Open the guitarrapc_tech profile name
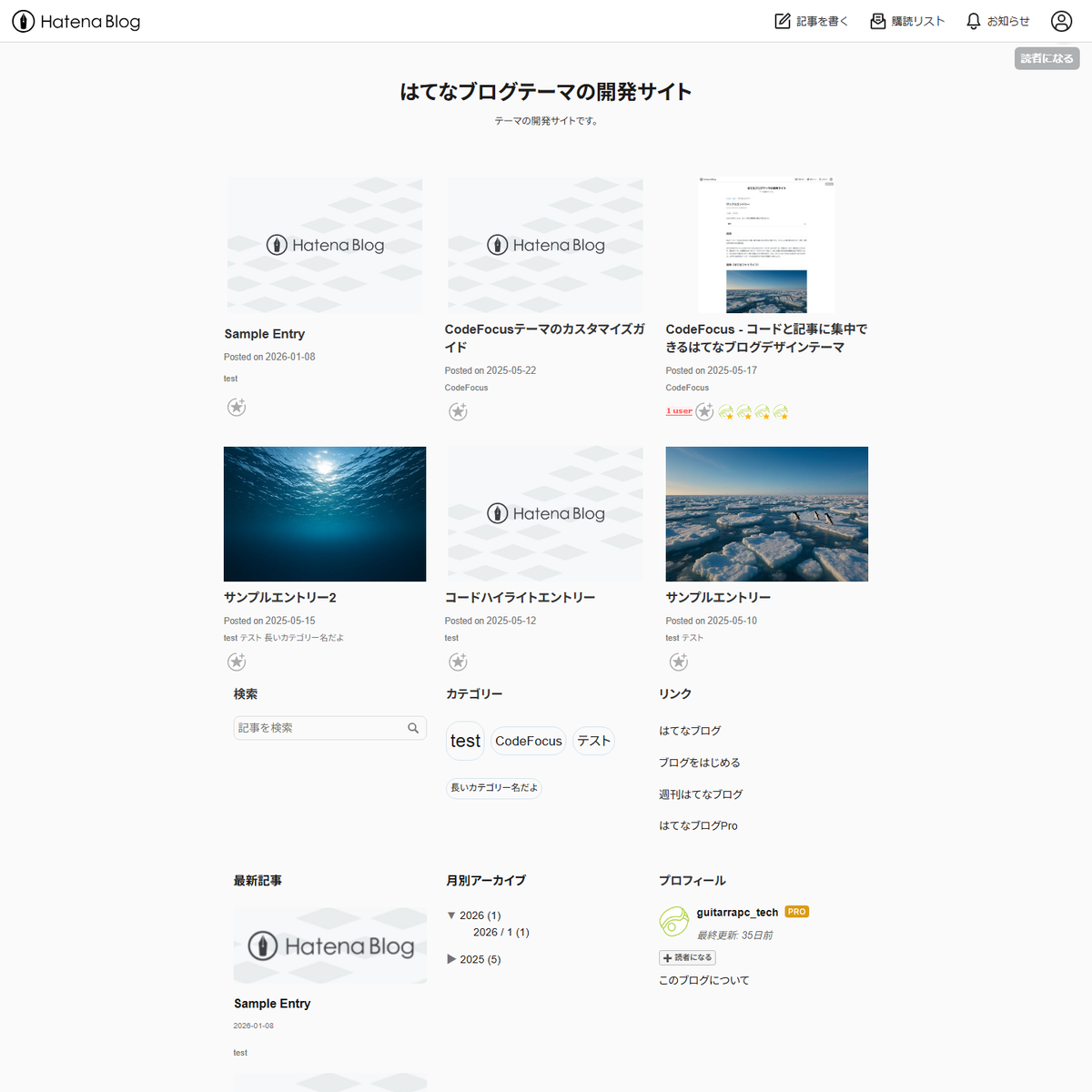 point(737,912)
